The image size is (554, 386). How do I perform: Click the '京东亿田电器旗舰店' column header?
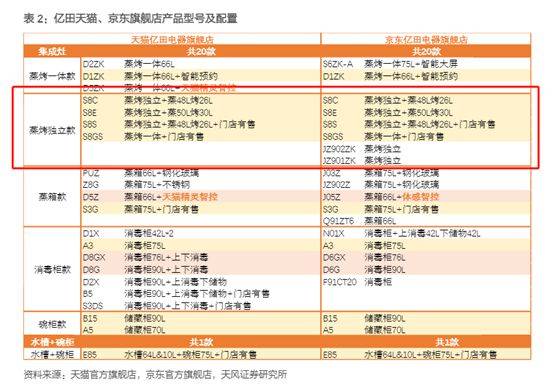click(426, 39)
